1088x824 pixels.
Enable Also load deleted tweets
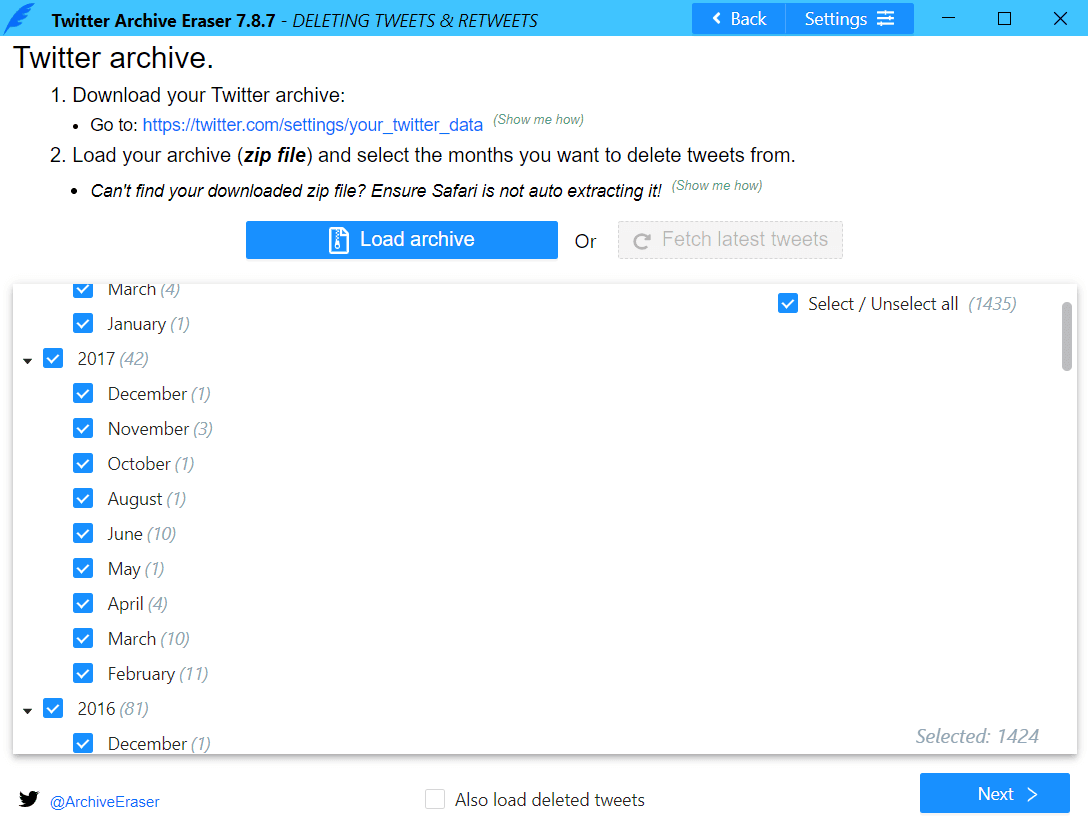(x=435, y=799)
